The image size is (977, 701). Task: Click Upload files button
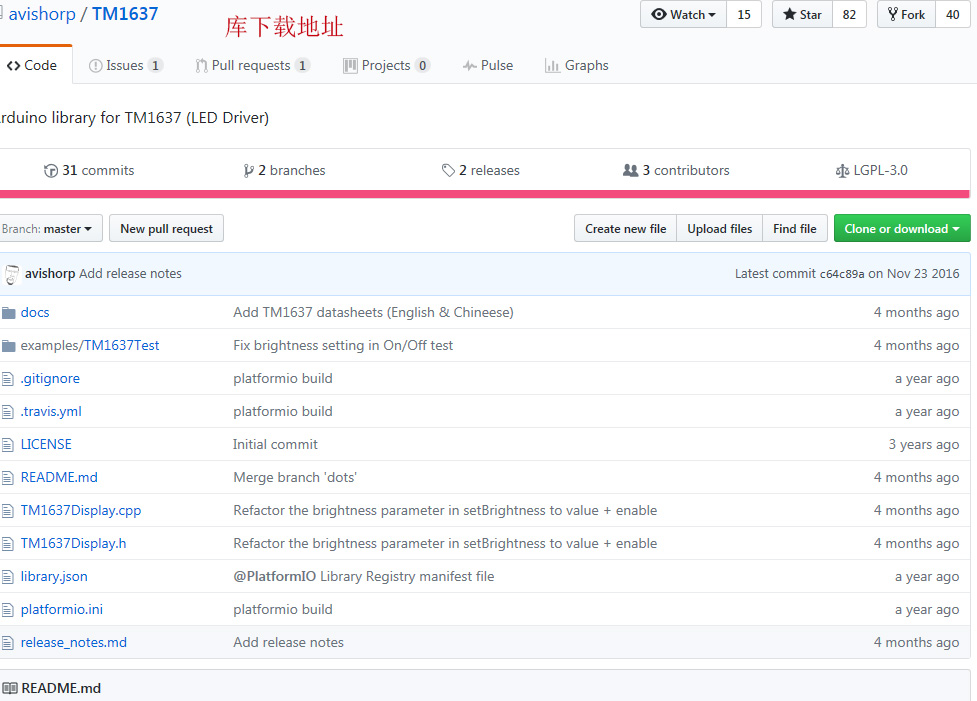coord(720,229)
